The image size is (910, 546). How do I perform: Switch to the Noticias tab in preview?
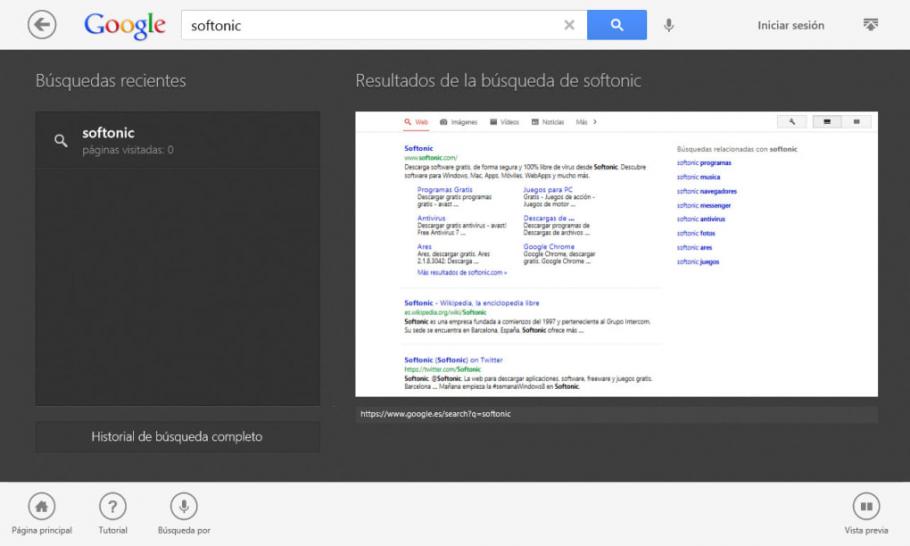point(545,122)
